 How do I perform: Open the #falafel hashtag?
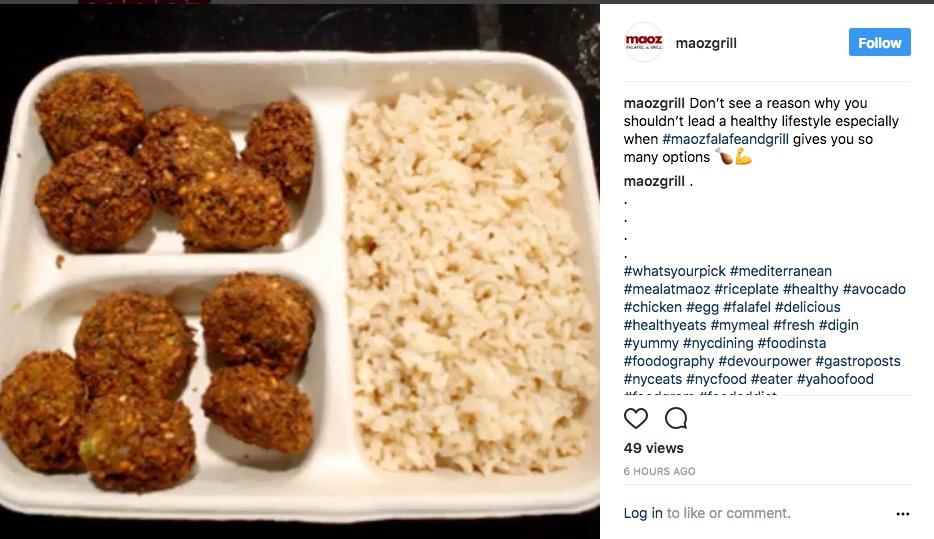coord(746,307)
